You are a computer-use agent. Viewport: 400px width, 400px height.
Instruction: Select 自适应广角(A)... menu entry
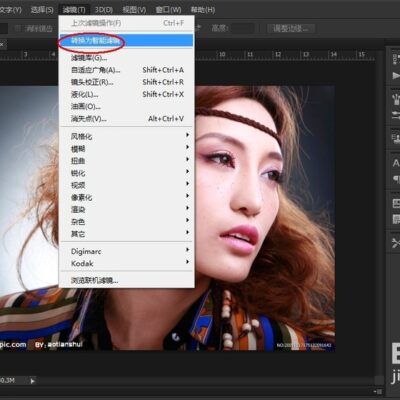[x=127, y=70]
